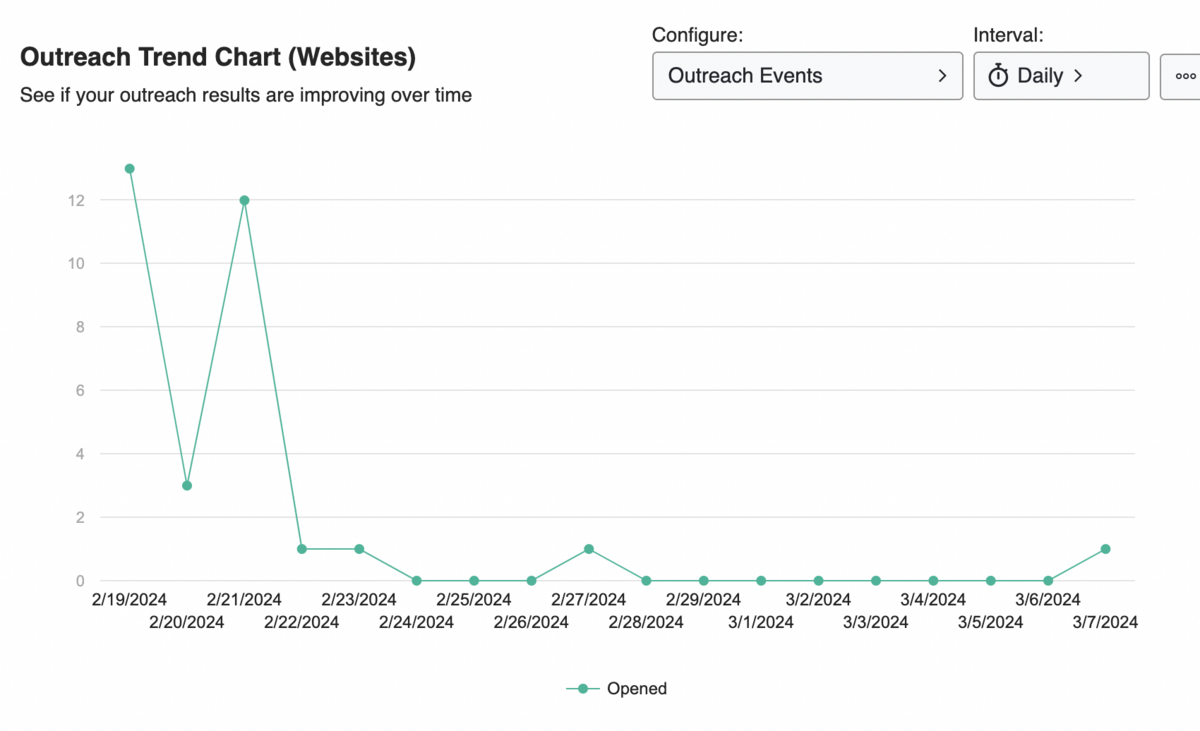Select the 2/29/2024 label on the x-axis
1200x731 pixels.
(703, 599)
